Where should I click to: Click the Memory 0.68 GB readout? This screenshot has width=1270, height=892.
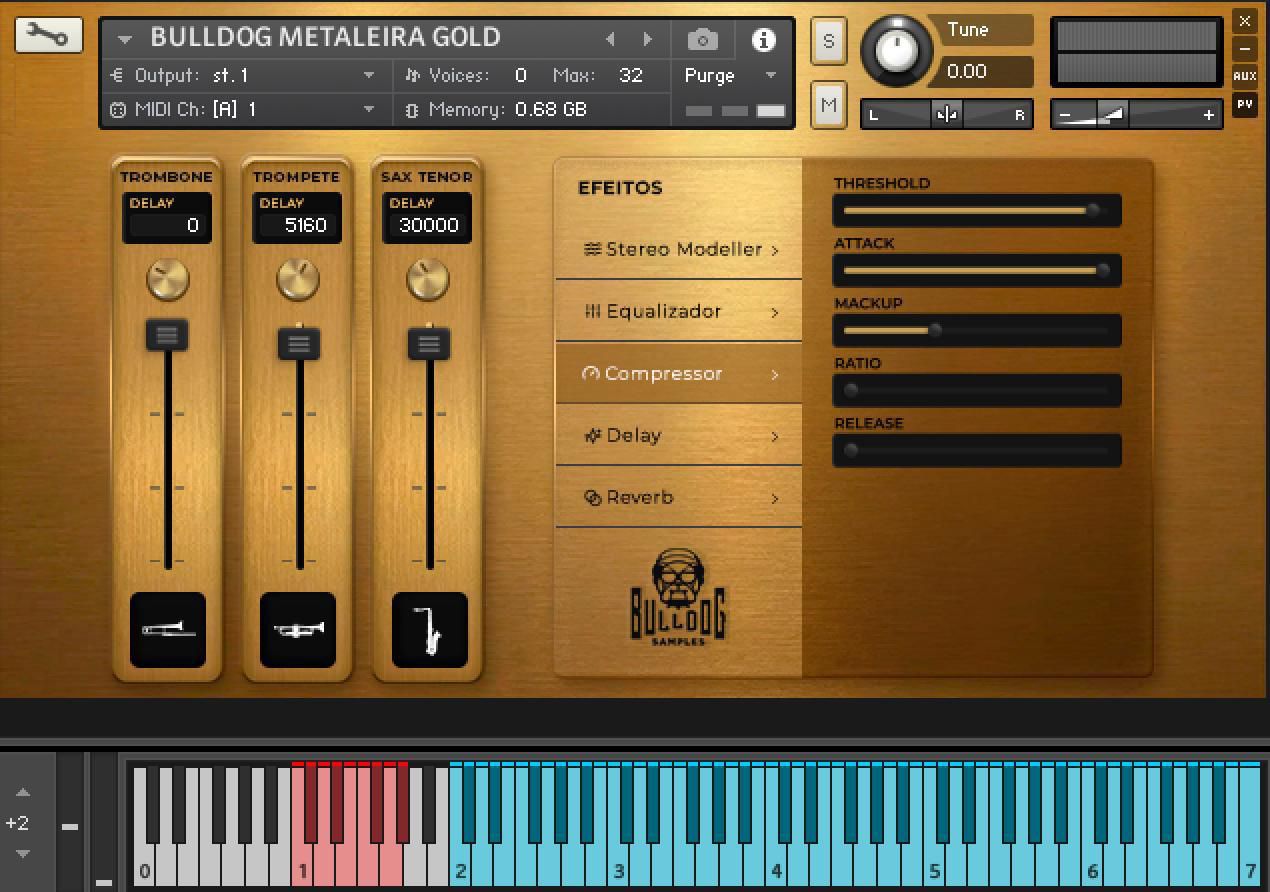click(x=551, y=110)
